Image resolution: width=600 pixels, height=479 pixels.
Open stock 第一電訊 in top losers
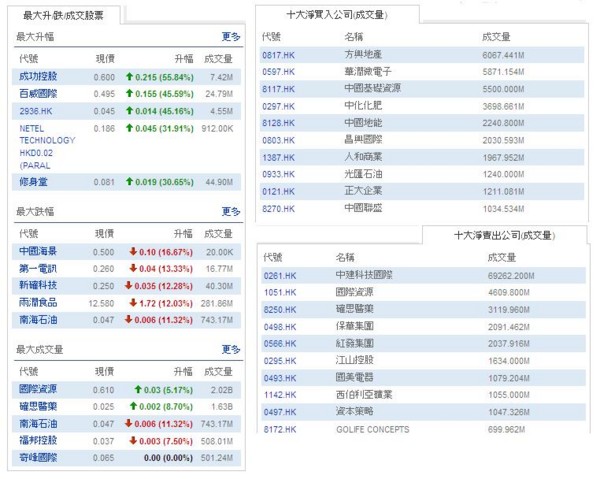pyautogui.click(x=38, y=269)
